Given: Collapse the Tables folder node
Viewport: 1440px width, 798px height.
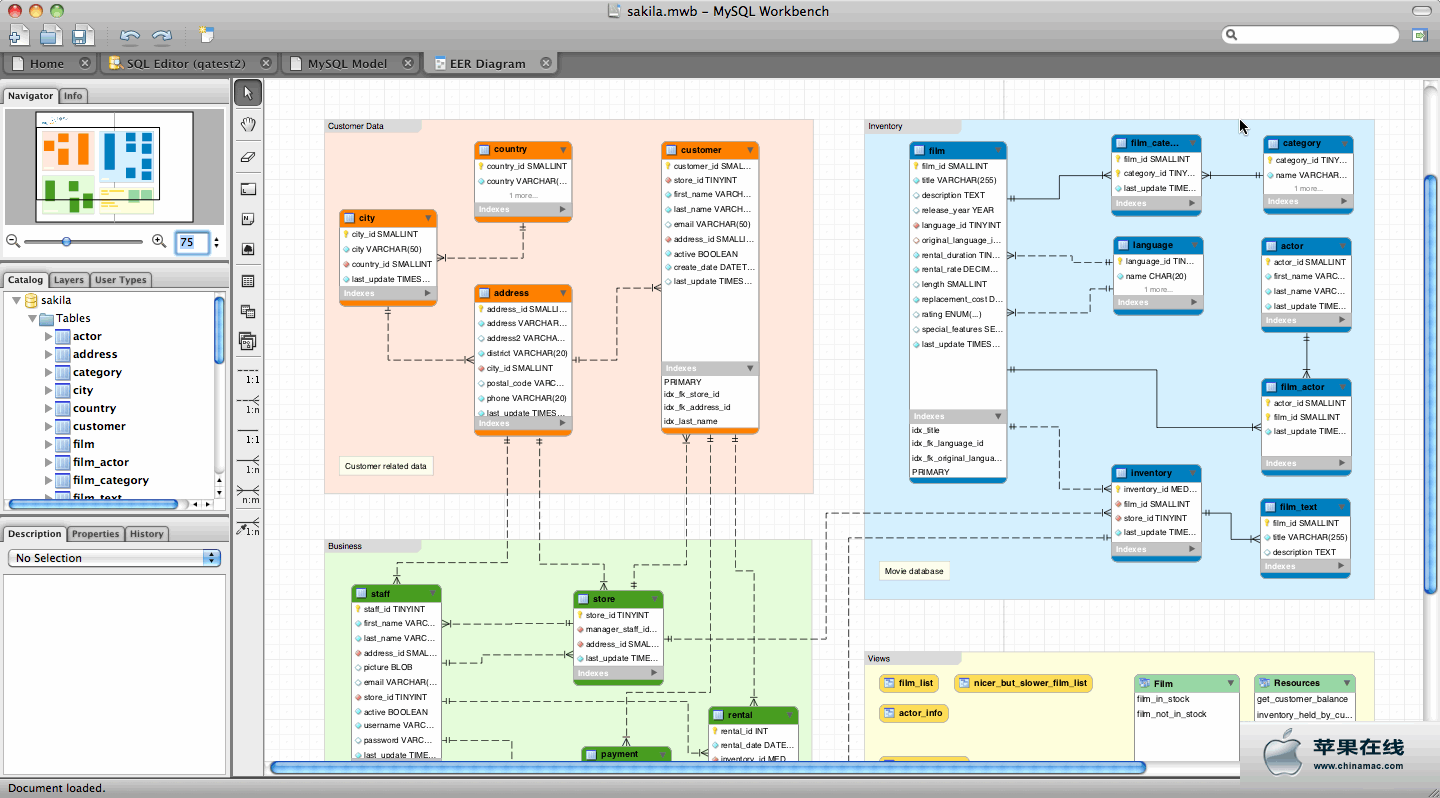Looking at the screenshot, I should 32,318.
